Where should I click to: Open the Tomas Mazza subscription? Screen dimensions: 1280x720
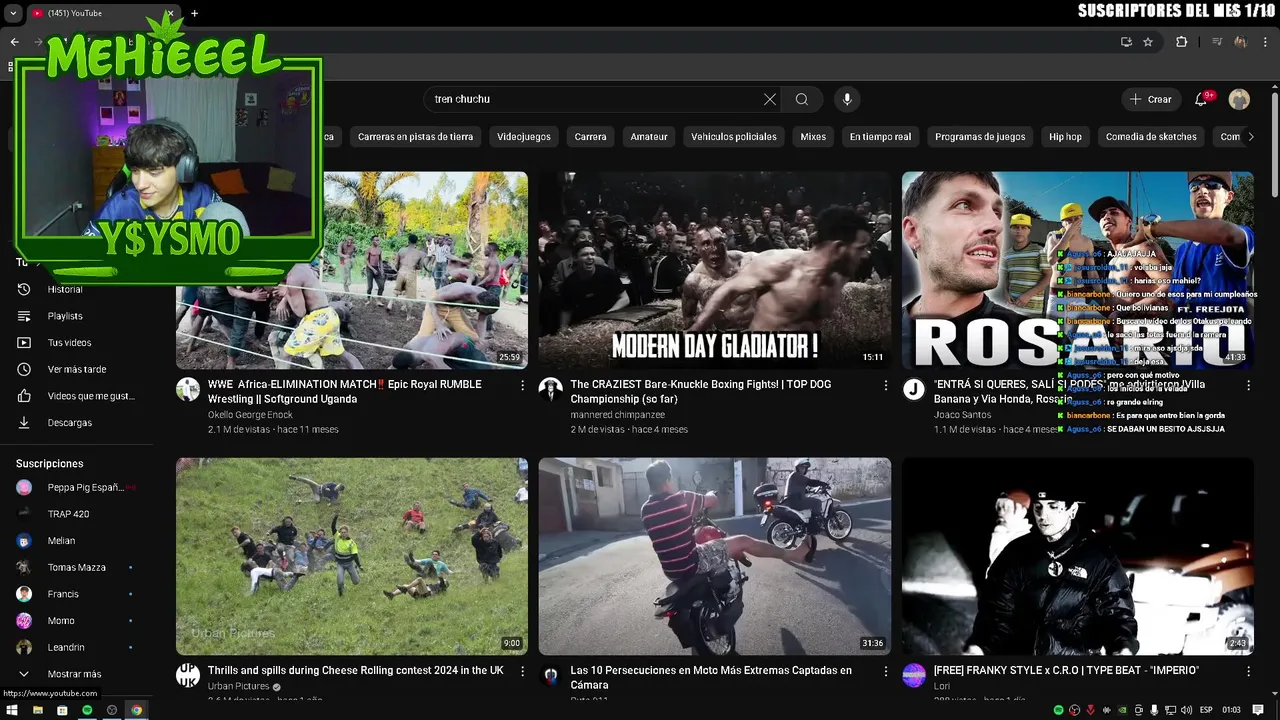[x=77, y=567]
